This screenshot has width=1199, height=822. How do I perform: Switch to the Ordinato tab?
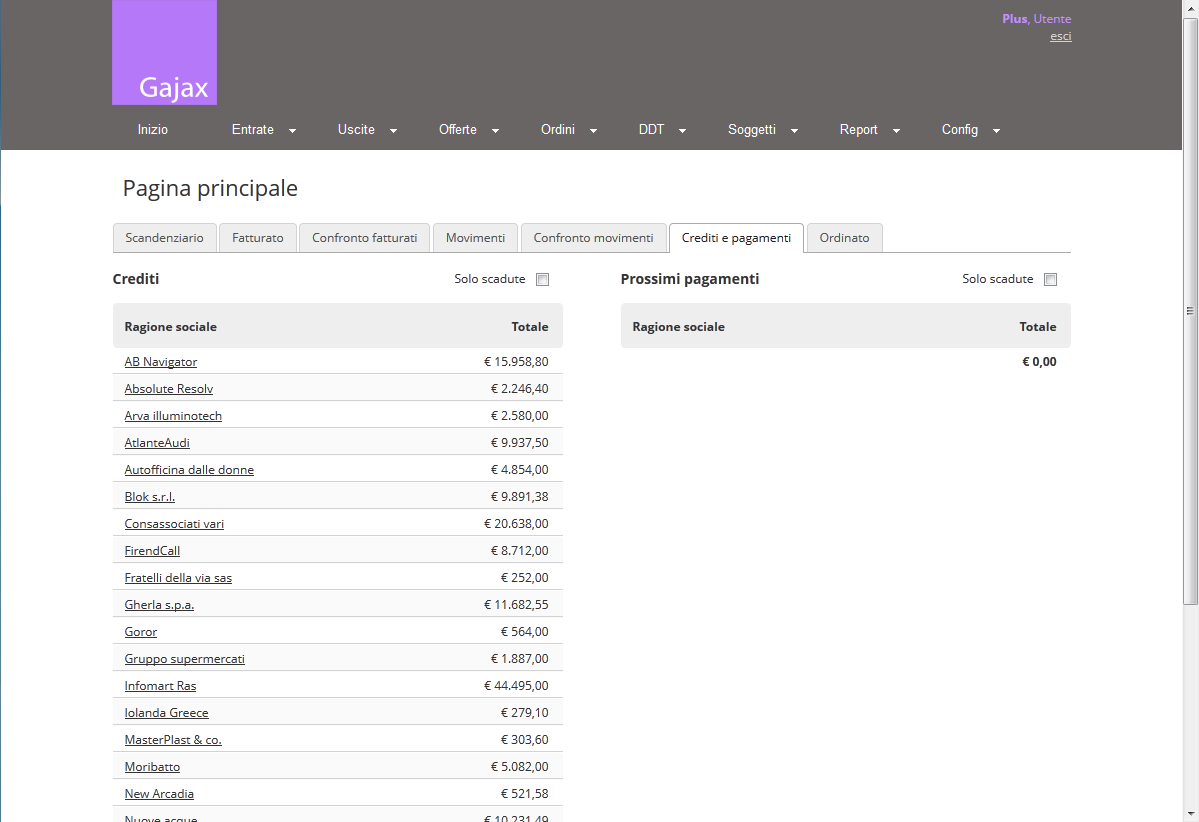pos(844,238)
